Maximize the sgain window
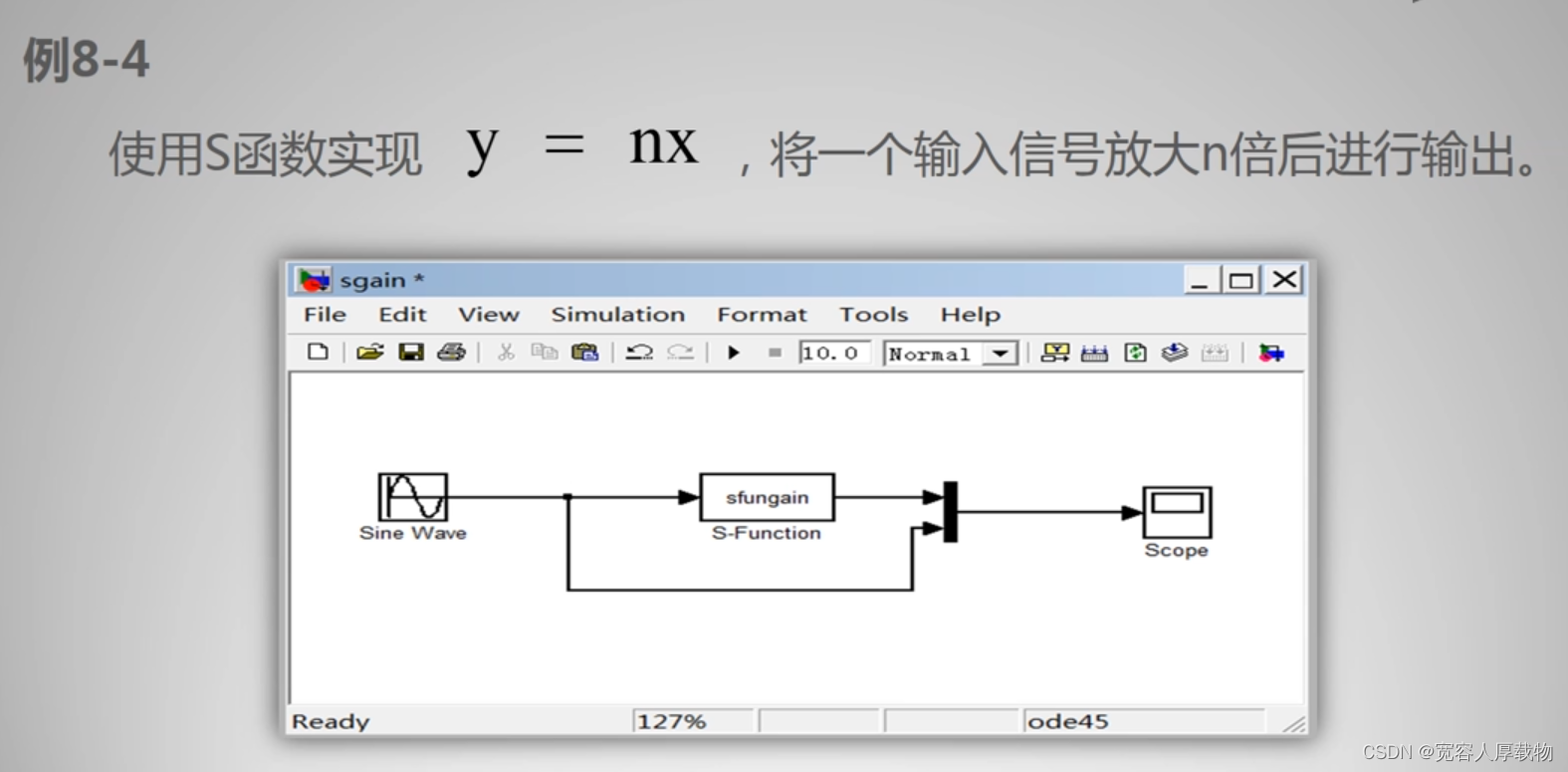Image resolution: width=1568 pixels, height=772 pixels. click(1240, 280)
